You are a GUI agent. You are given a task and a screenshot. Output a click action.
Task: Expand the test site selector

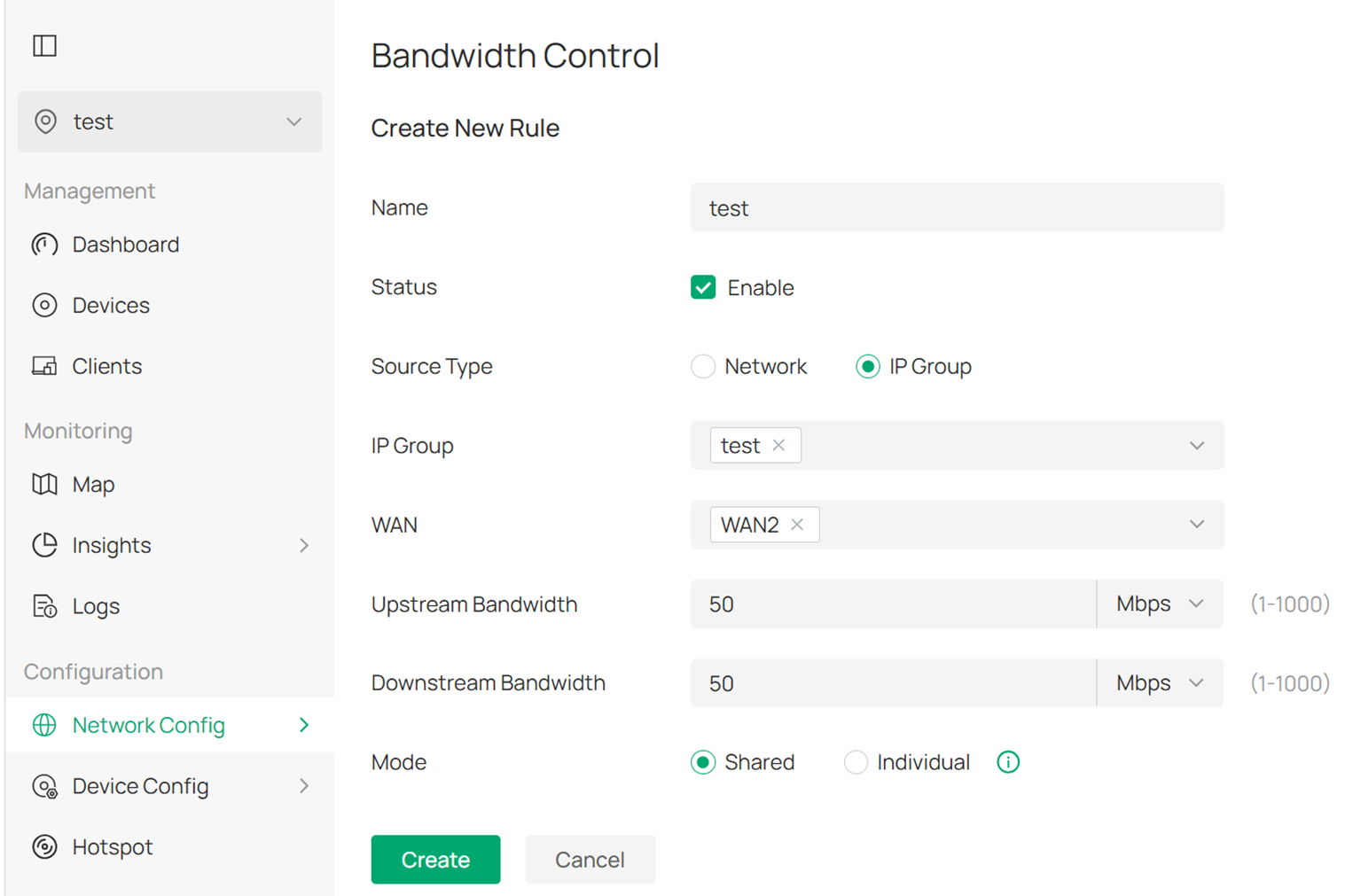click(x=293, y=121)
